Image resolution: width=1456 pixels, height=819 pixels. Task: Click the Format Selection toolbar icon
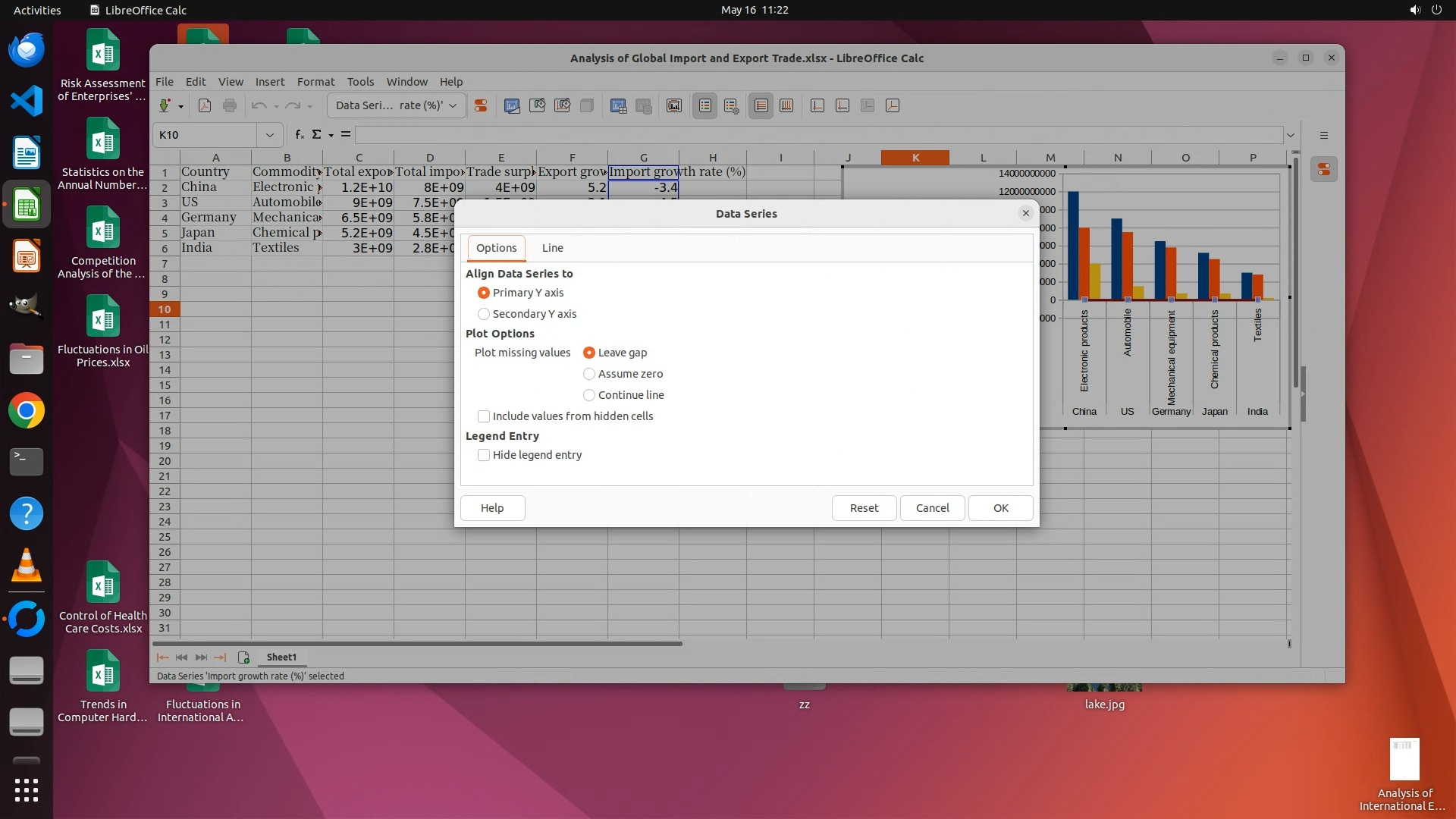(x=480, y=105)
